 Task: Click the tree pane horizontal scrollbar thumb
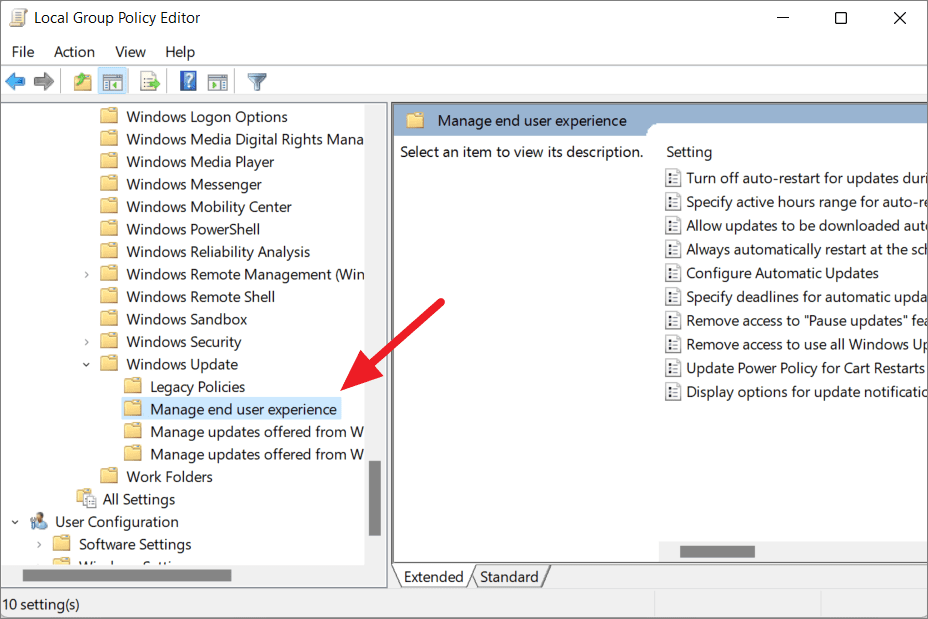click(127, 575)
